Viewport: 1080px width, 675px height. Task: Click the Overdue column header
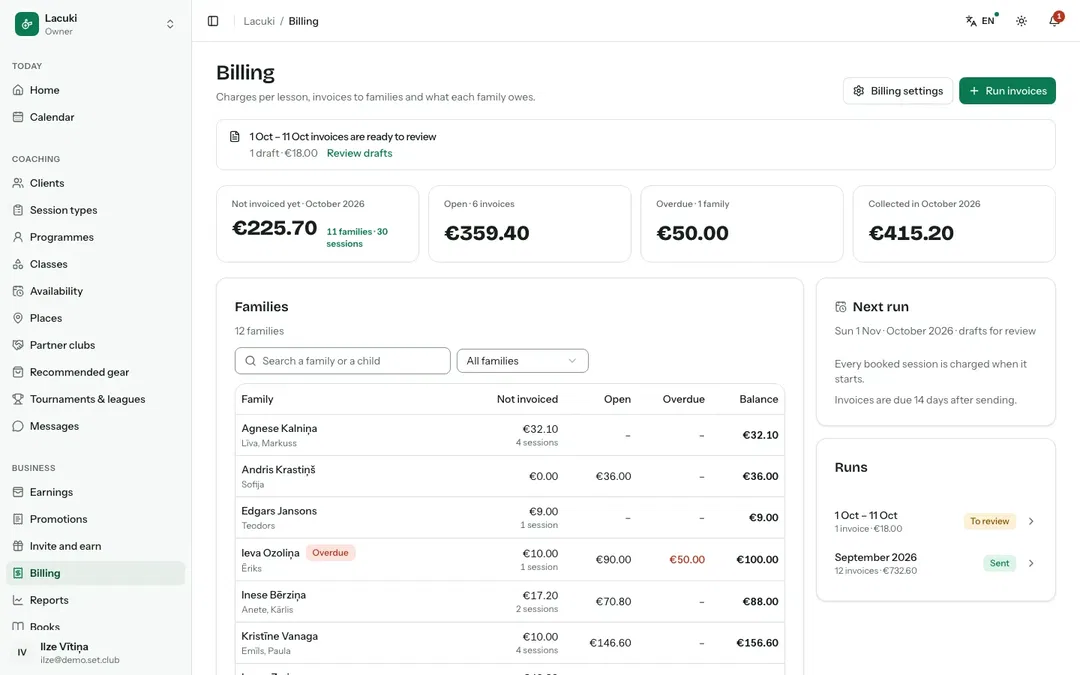tap(683, 399)
